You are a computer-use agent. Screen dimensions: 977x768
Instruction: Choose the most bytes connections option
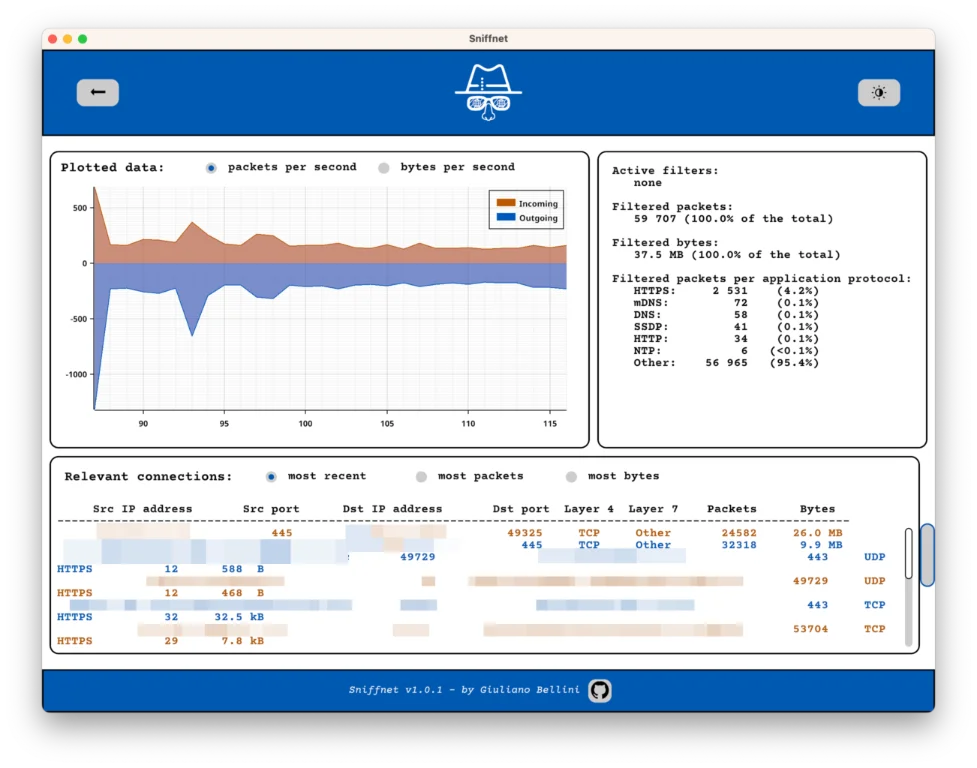[571, 477]
